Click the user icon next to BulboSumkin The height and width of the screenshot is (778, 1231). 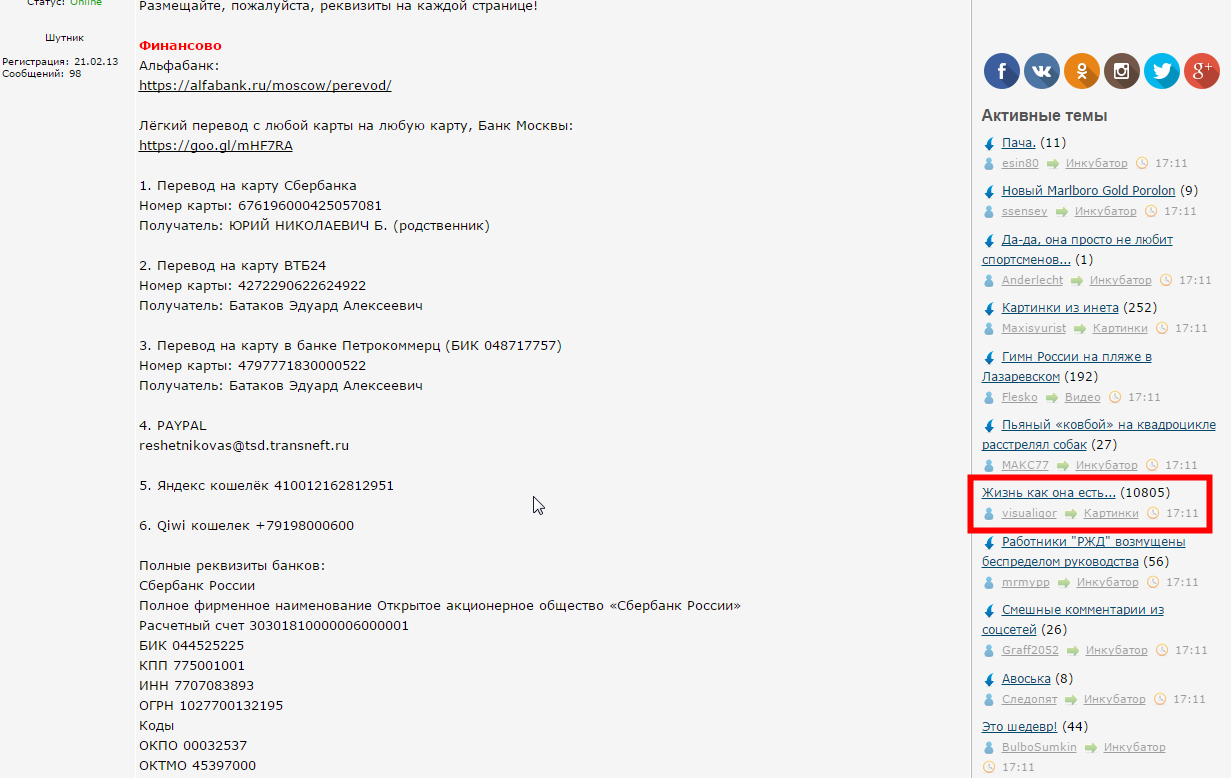tap(989, 748)
